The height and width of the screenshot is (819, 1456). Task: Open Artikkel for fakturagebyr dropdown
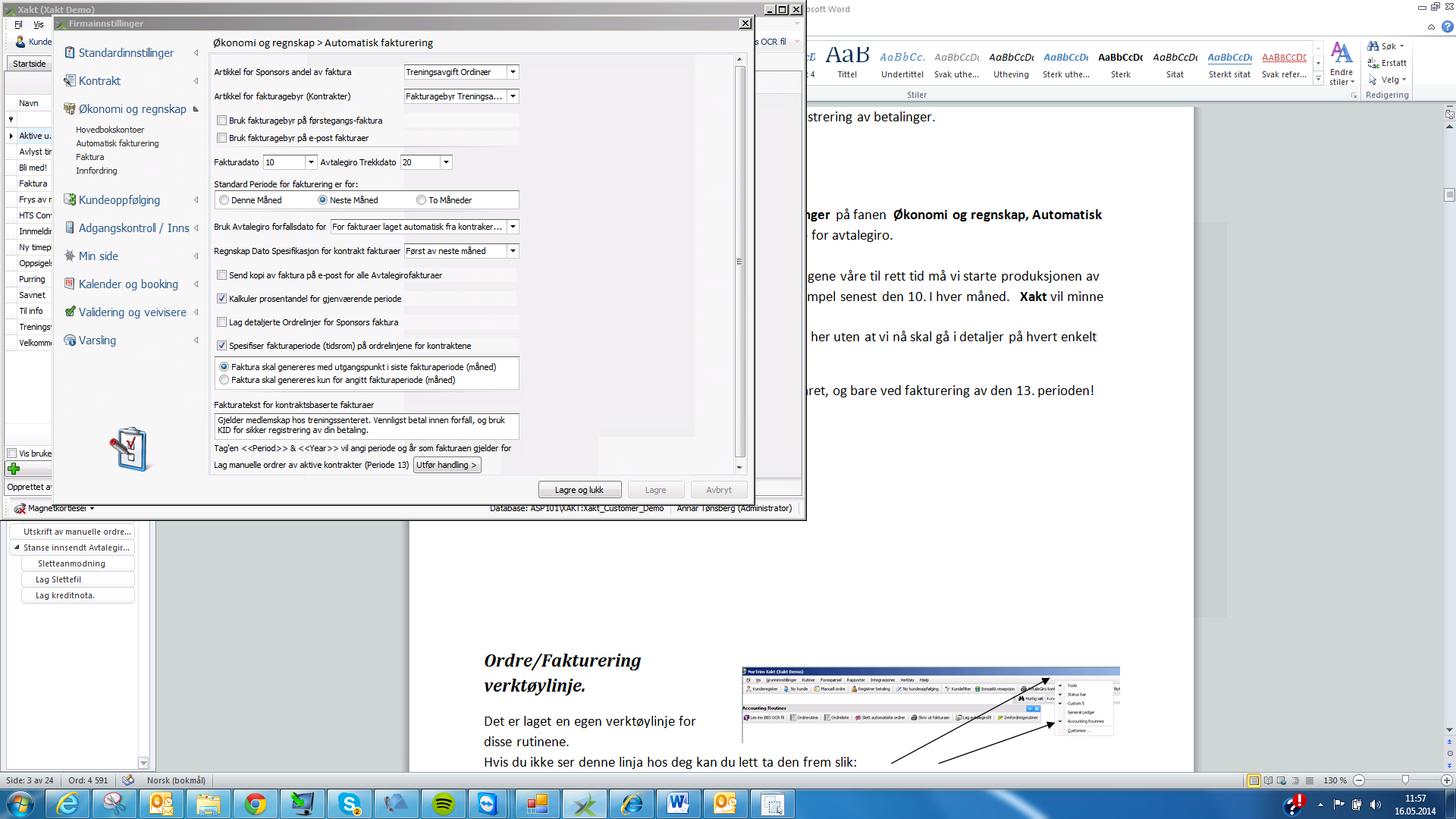(x=513, y=96)
